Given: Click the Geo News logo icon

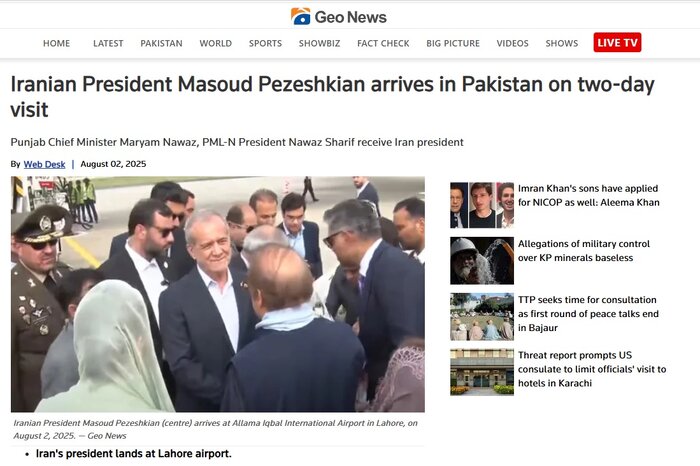Looking at the screenshot, I should pos(300,17).
